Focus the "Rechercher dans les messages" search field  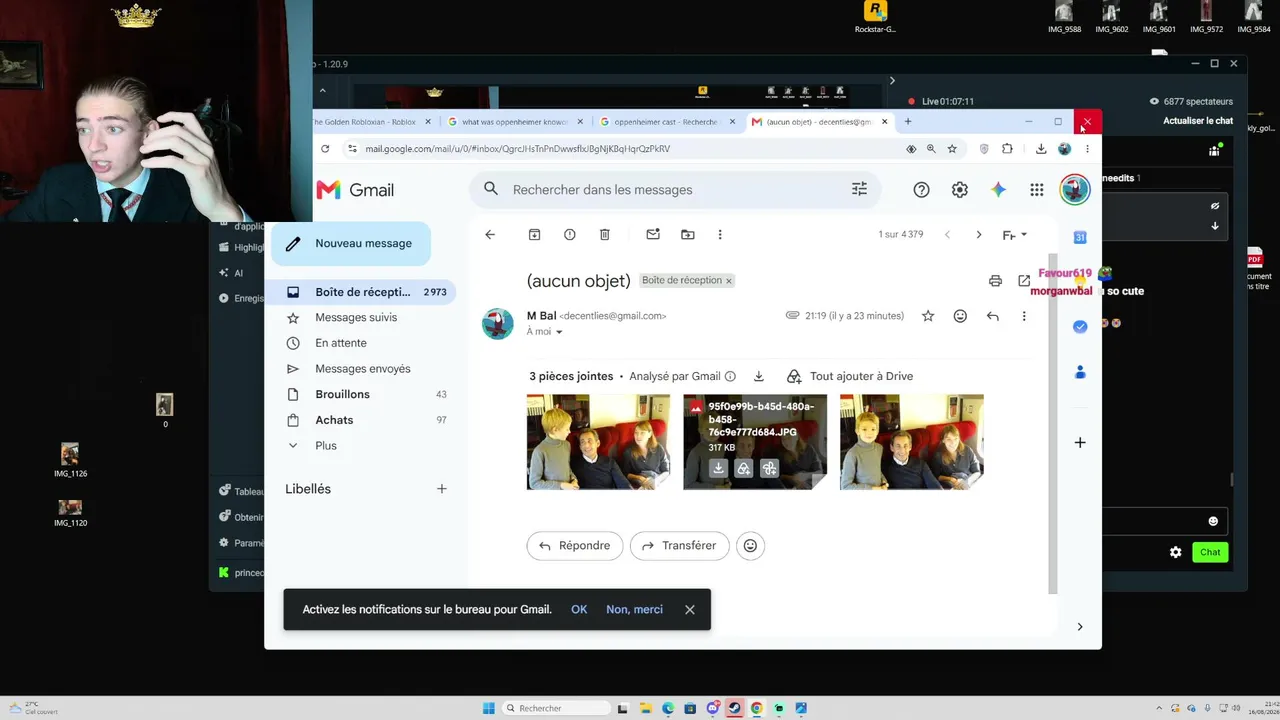coord(675,190)
